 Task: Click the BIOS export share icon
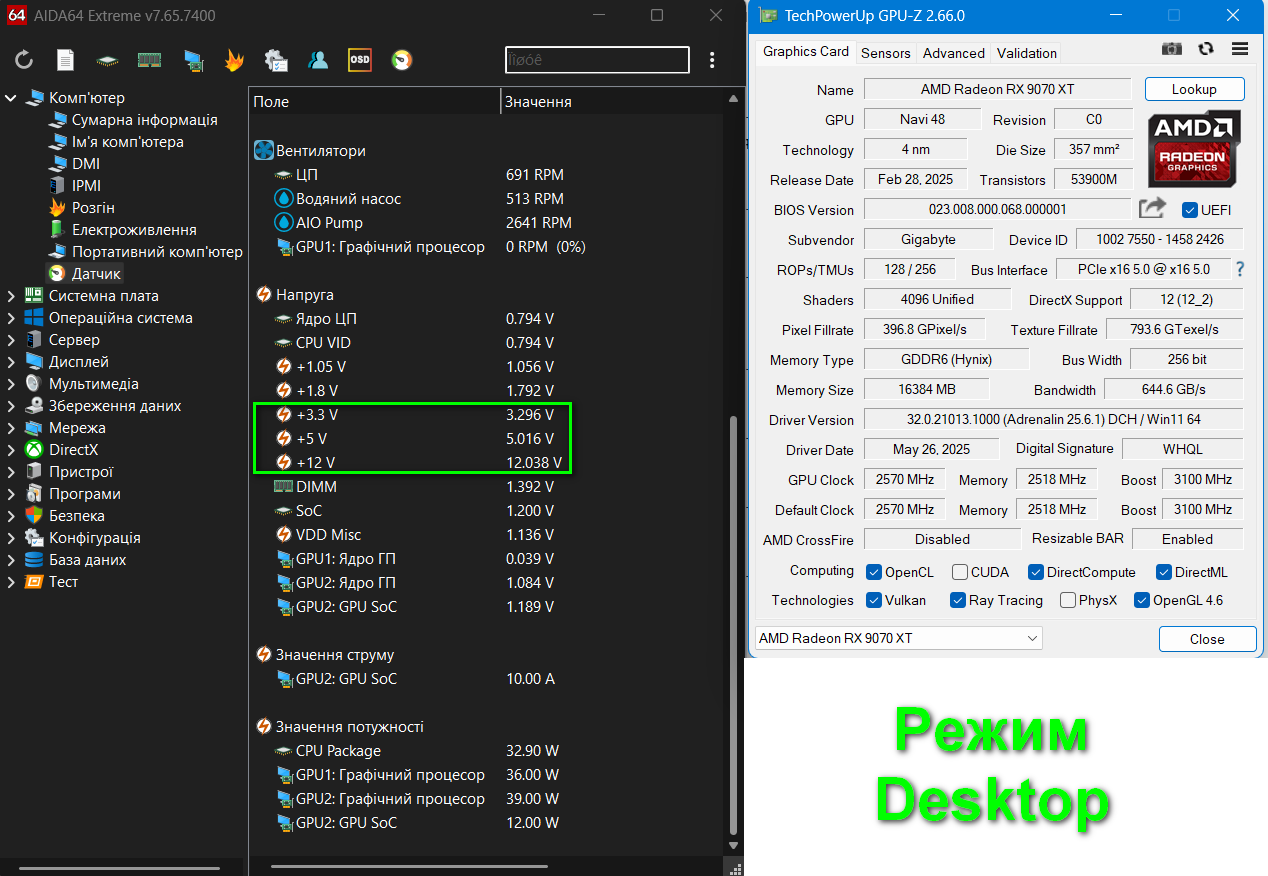pyautogui.click(x=1153, y=208)
